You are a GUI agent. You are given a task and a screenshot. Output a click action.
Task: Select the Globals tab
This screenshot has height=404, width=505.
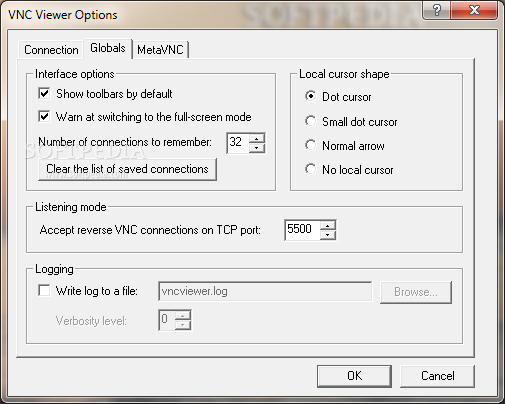click(x=108, y=48)
